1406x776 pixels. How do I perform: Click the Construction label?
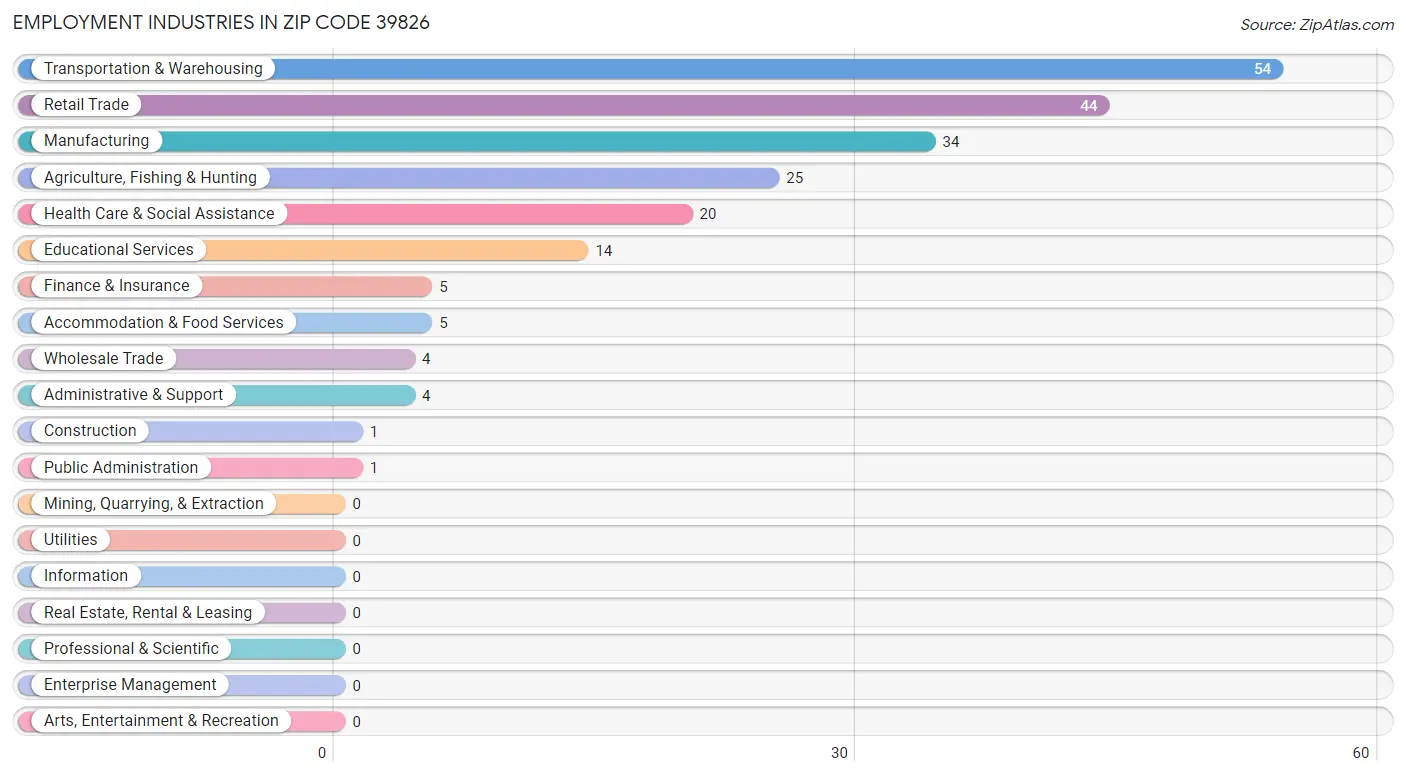(x=90, y=430)
